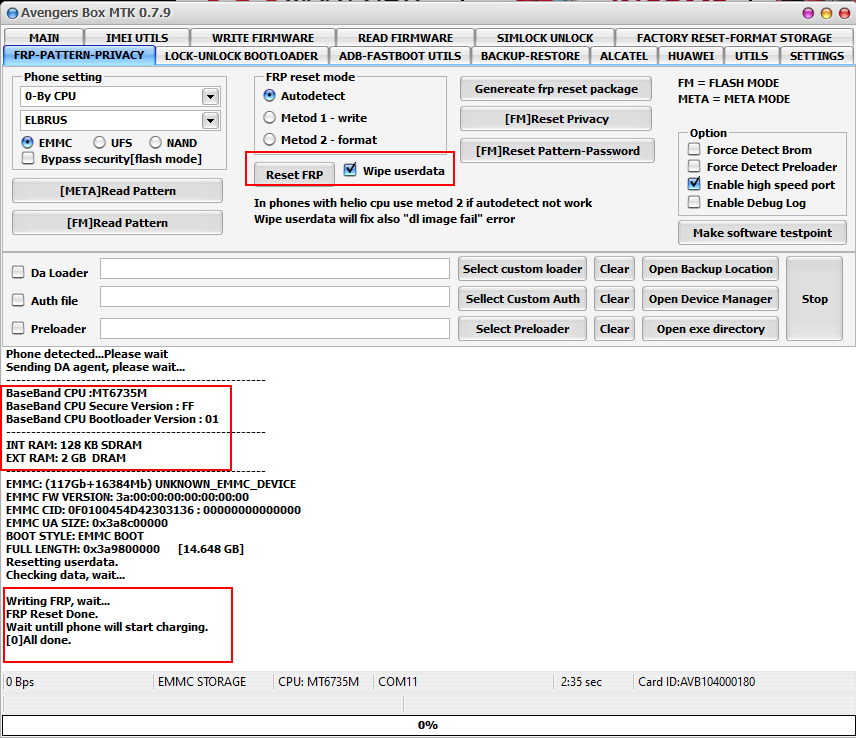Switch to the HUAWEI tab

point(691,56)
